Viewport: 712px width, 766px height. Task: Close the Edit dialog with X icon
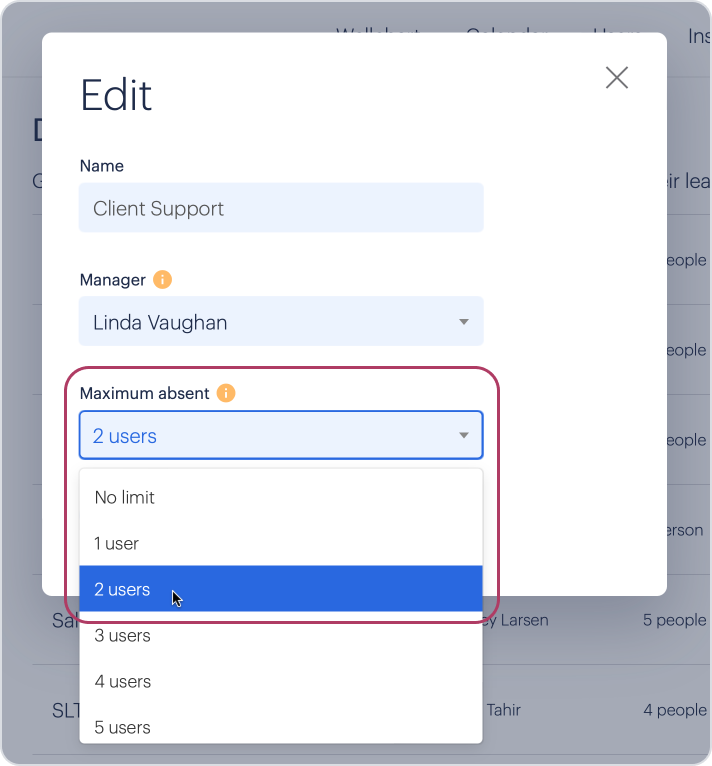617,78
